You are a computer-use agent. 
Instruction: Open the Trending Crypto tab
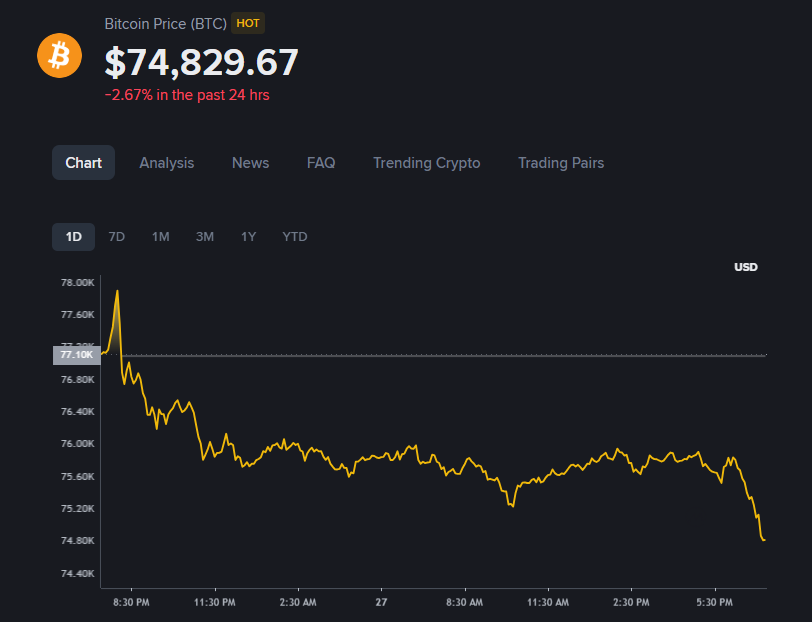pos(427,163)
